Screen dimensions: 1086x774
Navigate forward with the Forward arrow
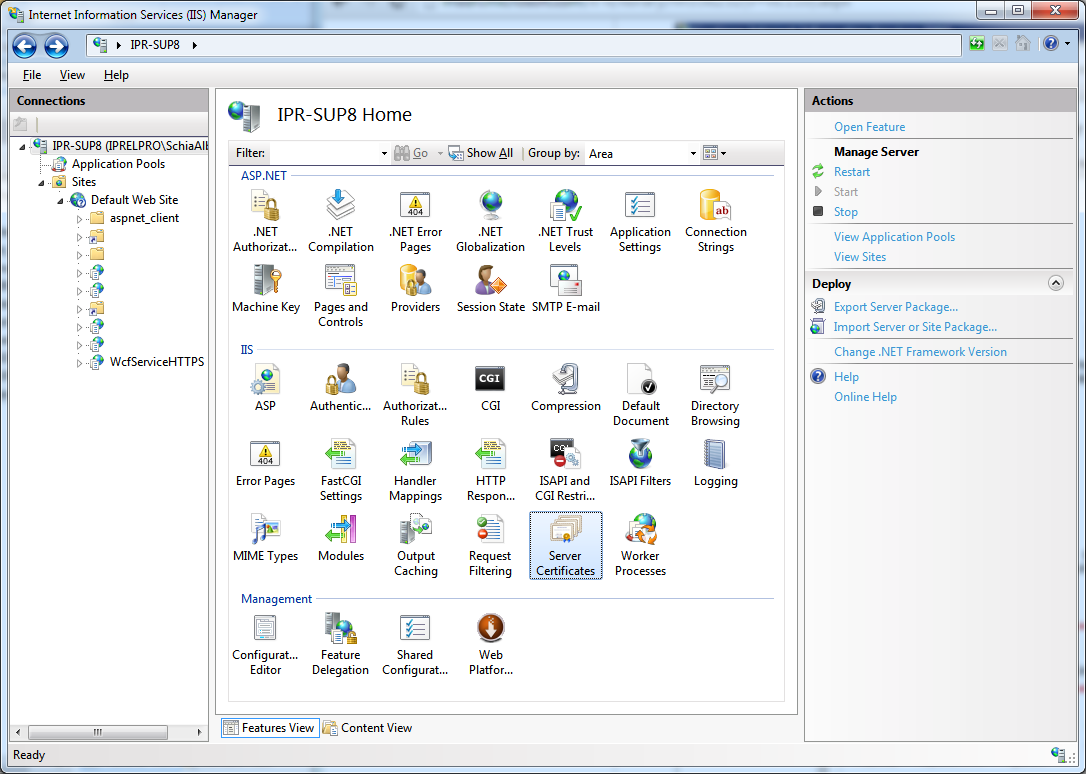click(x=56, y=46)
